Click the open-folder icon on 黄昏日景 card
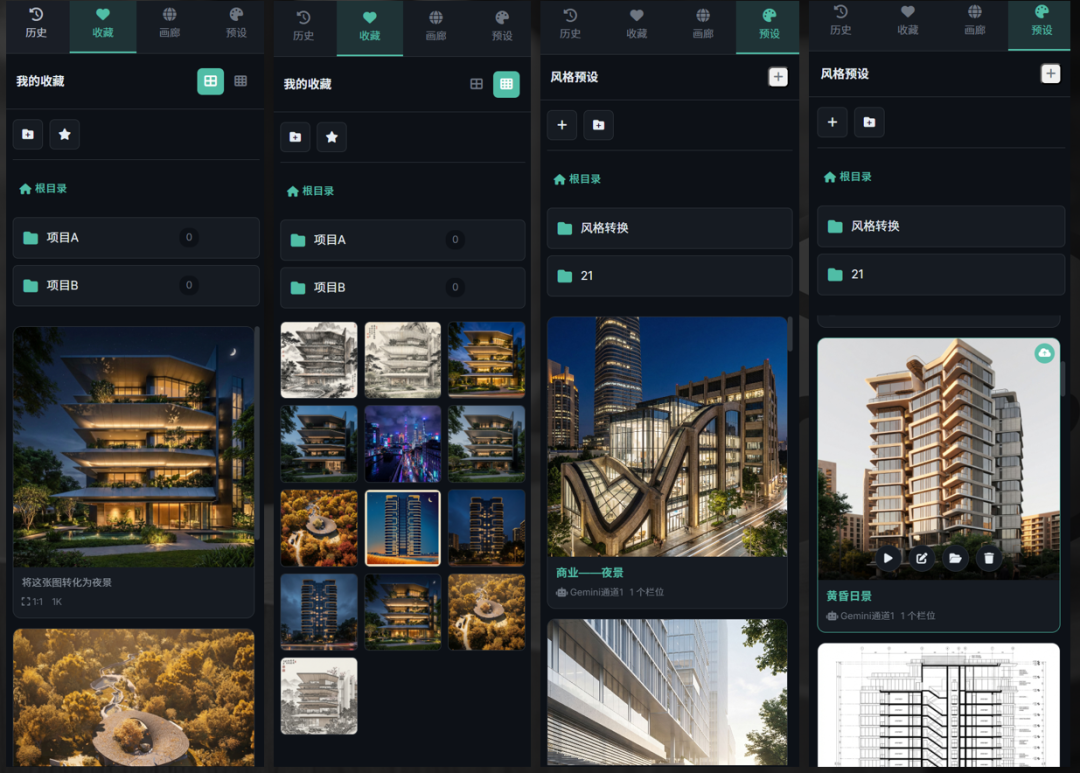This screenshot has width=1080, height=773. 955,558
